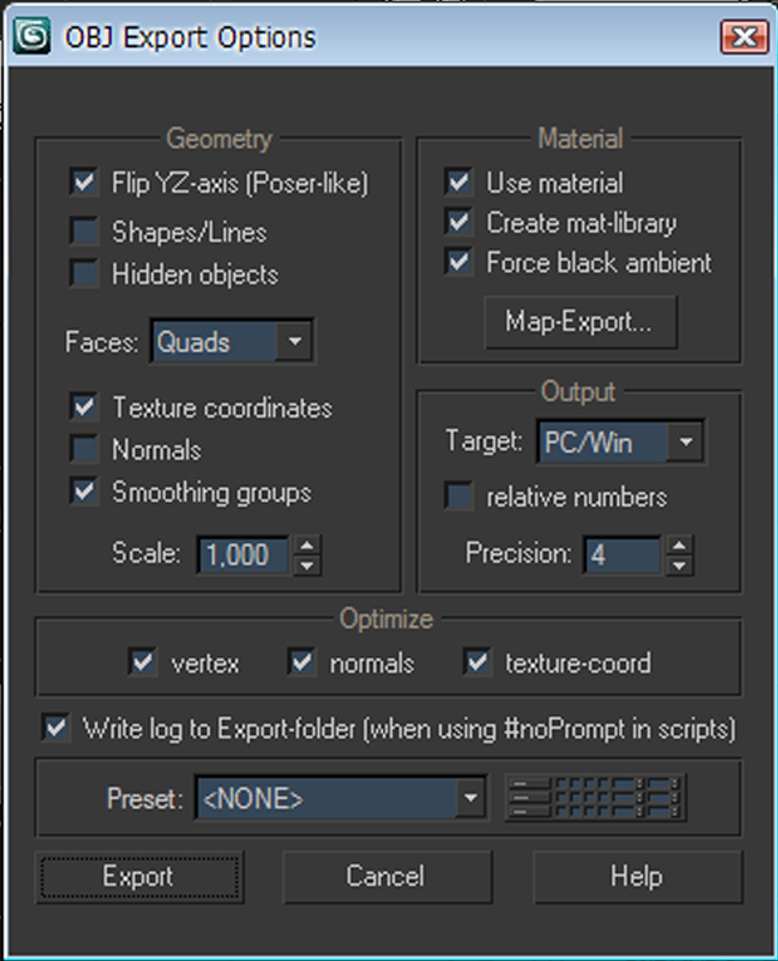Enable the relative numbers checkbox

459,497
